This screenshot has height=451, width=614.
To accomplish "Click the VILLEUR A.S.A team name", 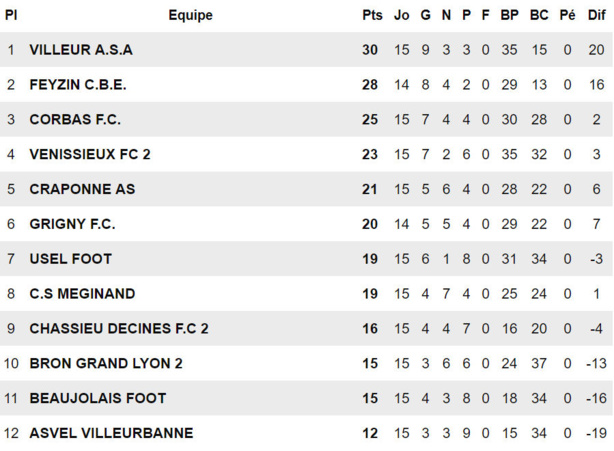I will tap(81, 50).
